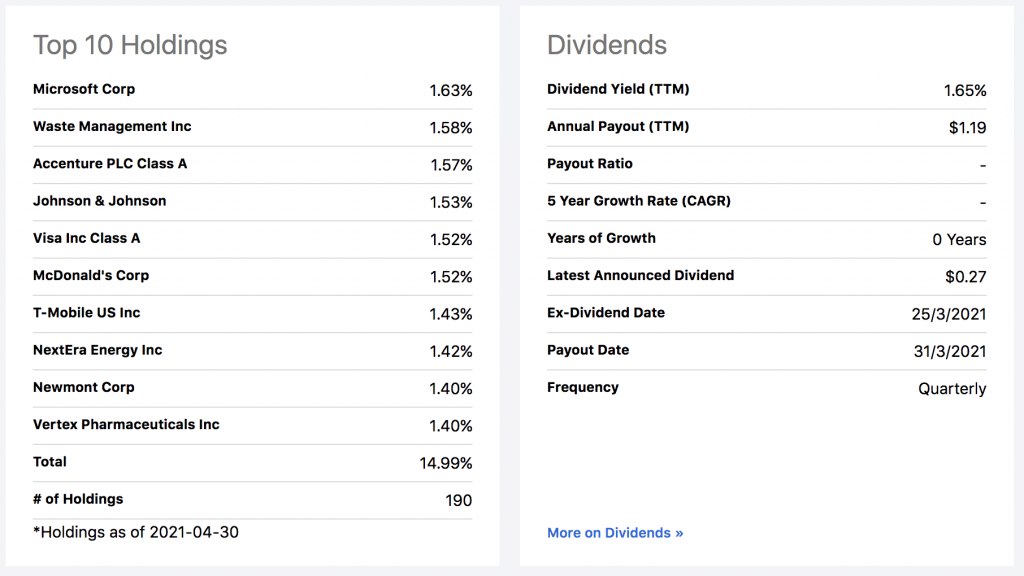Click the Dividend Yield (TTM) label

click(x=618, y=89)
